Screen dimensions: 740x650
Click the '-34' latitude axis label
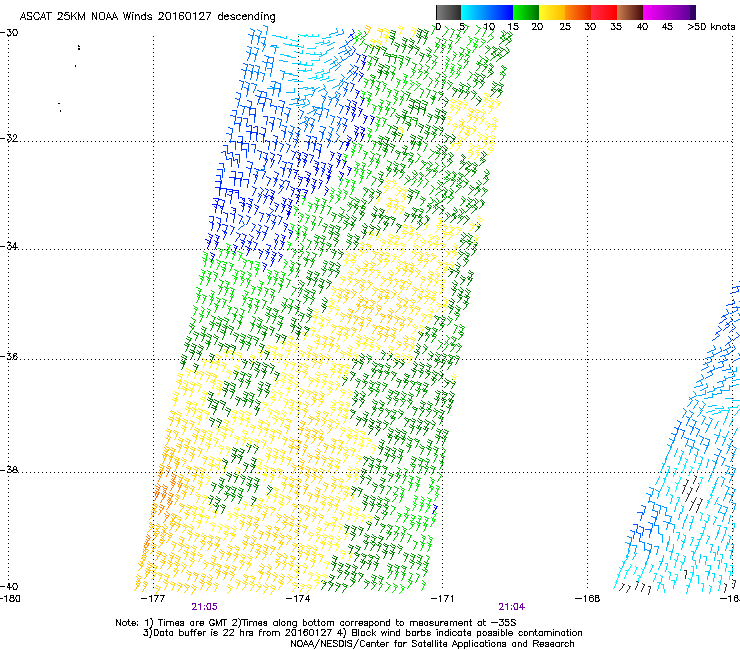pos(9,246)
